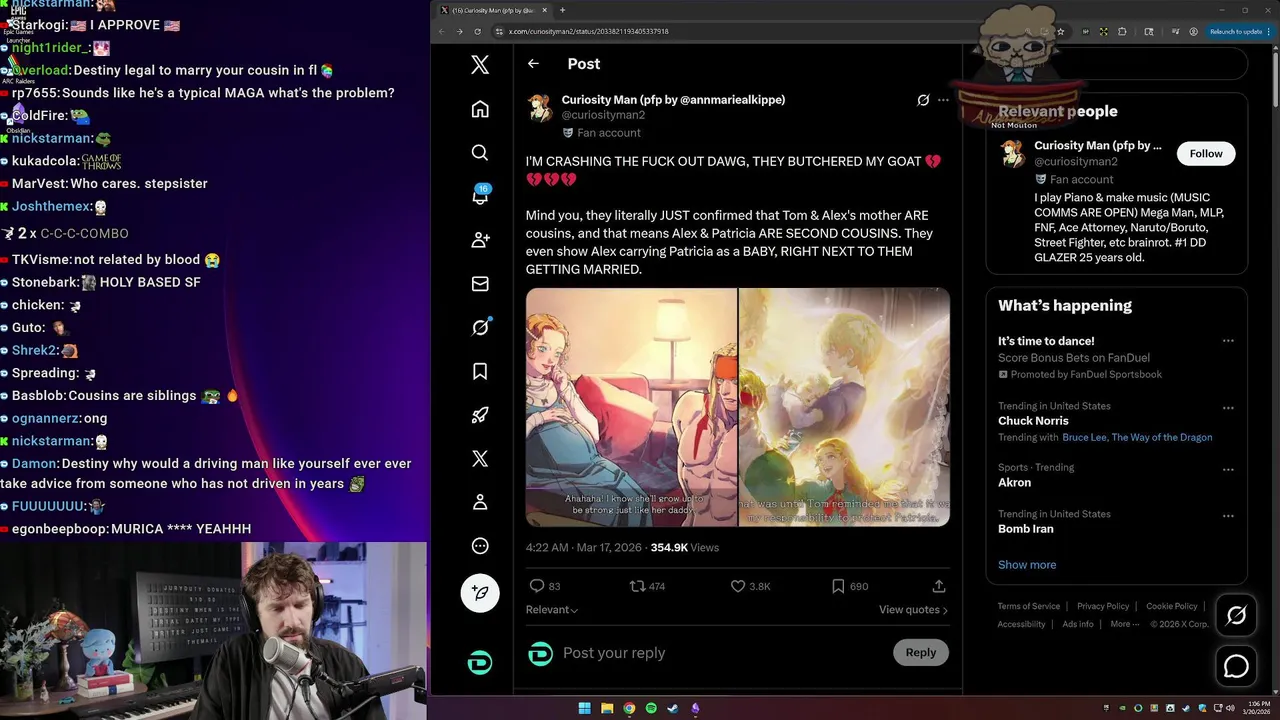Share the post via share icon

tap(939, 586)
